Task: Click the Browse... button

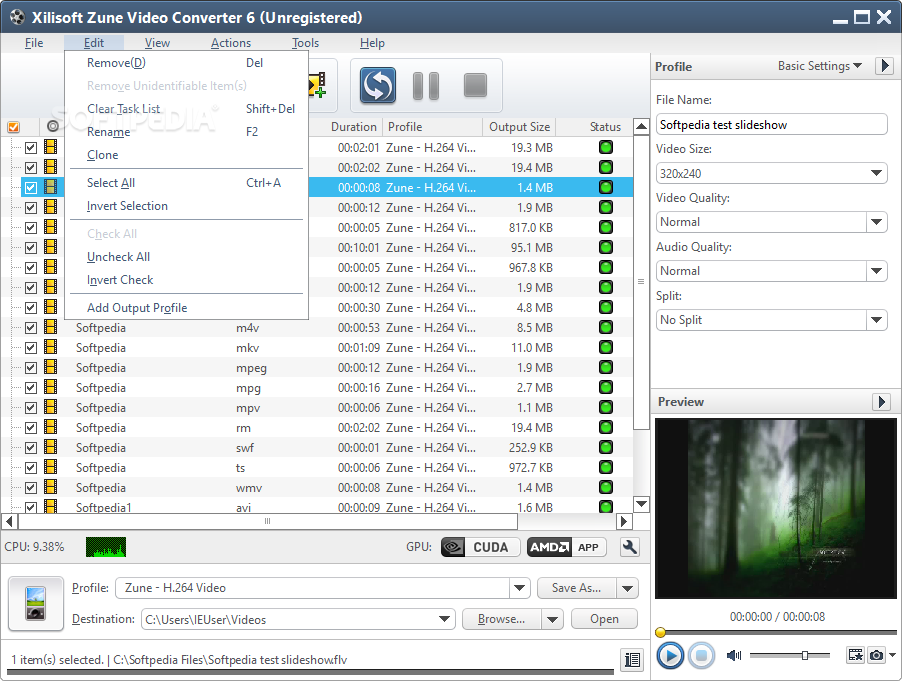Action: [502, 619]
